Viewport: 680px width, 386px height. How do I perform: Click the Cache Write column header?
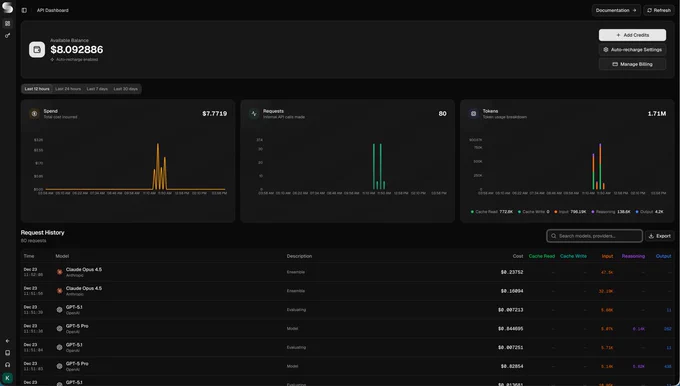click(x=573, y=256)
